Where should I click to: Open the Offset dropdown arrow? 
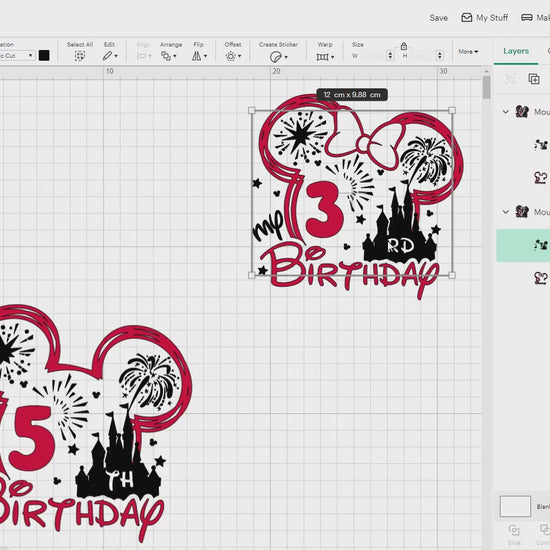(x=240, y=56)
